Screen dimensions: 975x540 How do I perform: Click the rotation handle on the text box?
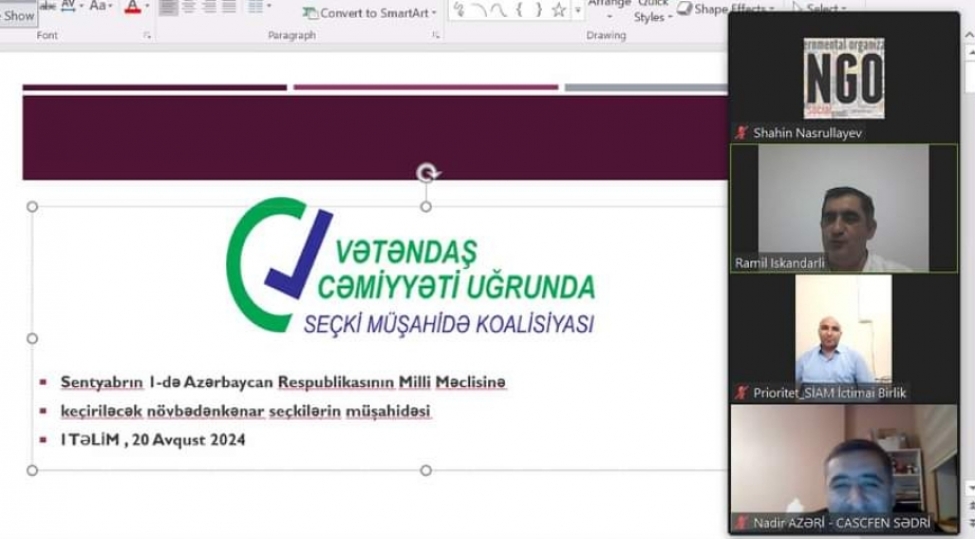point(427,173)
